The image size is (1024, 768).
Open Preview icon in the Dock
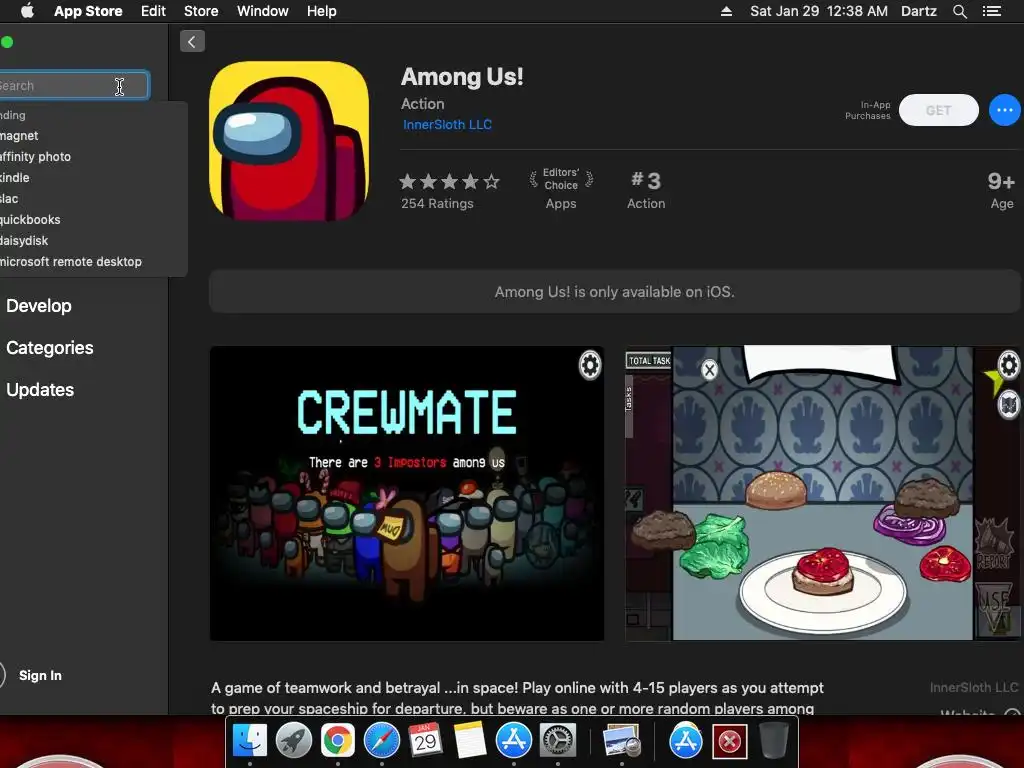pos(622,742)
